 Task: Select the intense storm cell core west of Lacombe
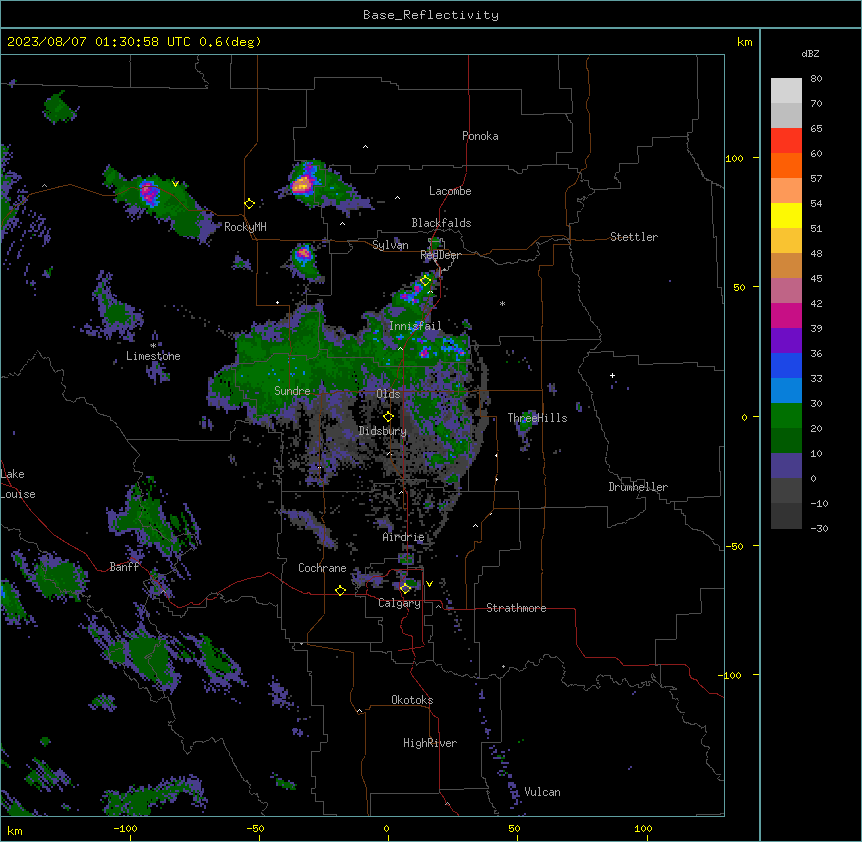pyautogui.click(x=302, y=184)
